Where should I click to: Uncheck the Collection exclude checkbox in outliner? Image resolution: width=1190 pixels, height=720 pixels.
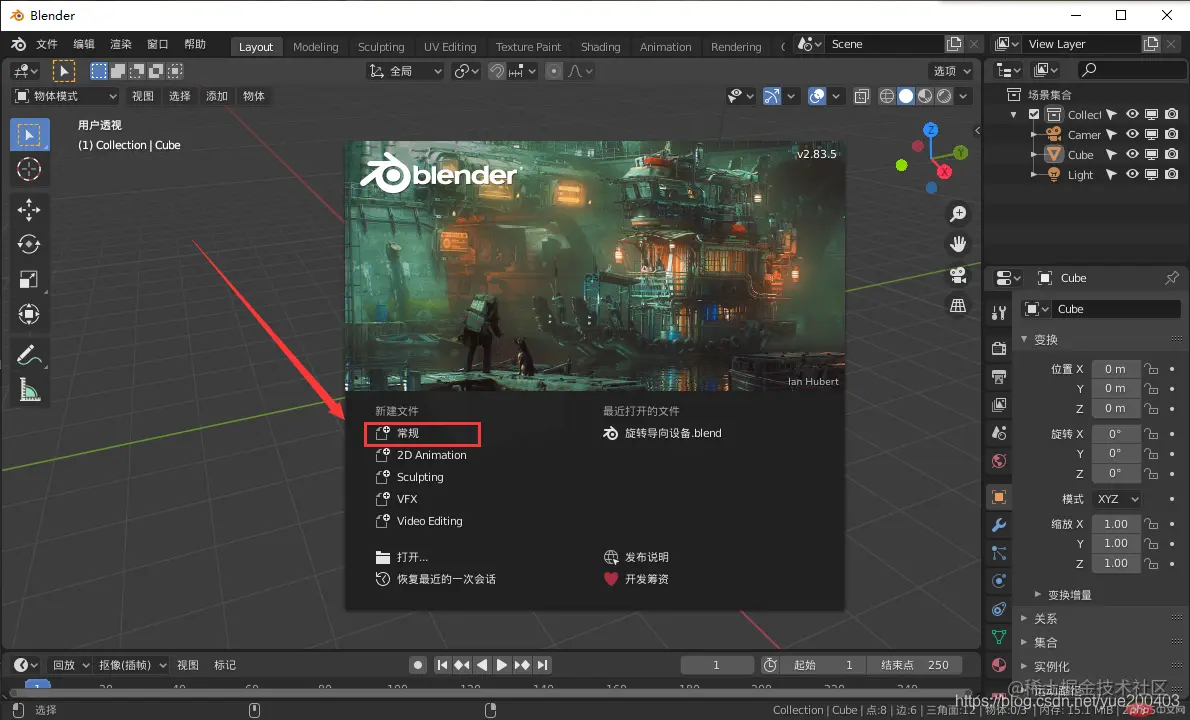tap(1034, 115)
